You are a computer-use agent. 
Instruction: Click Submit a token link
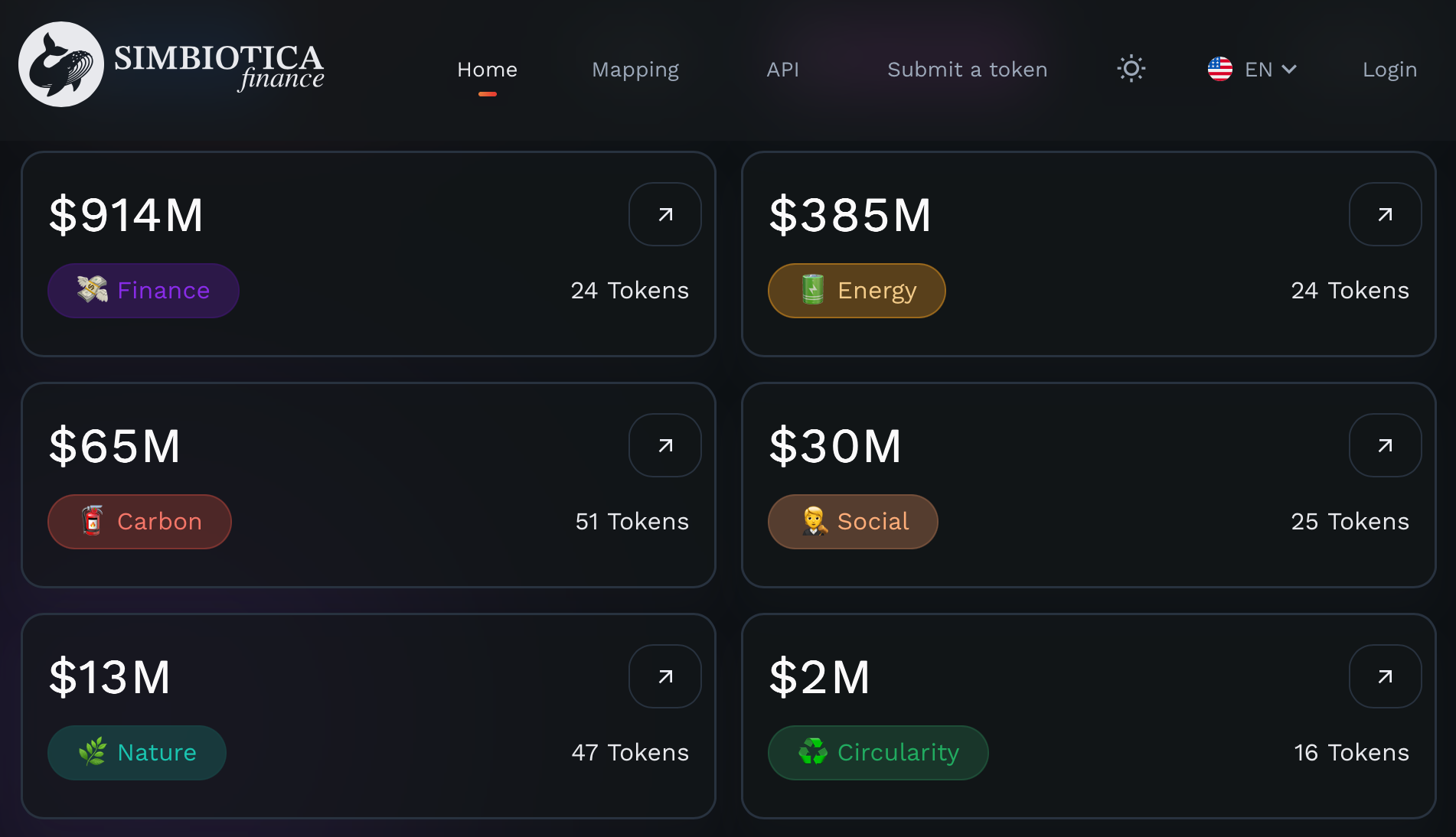tap(967, 70)
